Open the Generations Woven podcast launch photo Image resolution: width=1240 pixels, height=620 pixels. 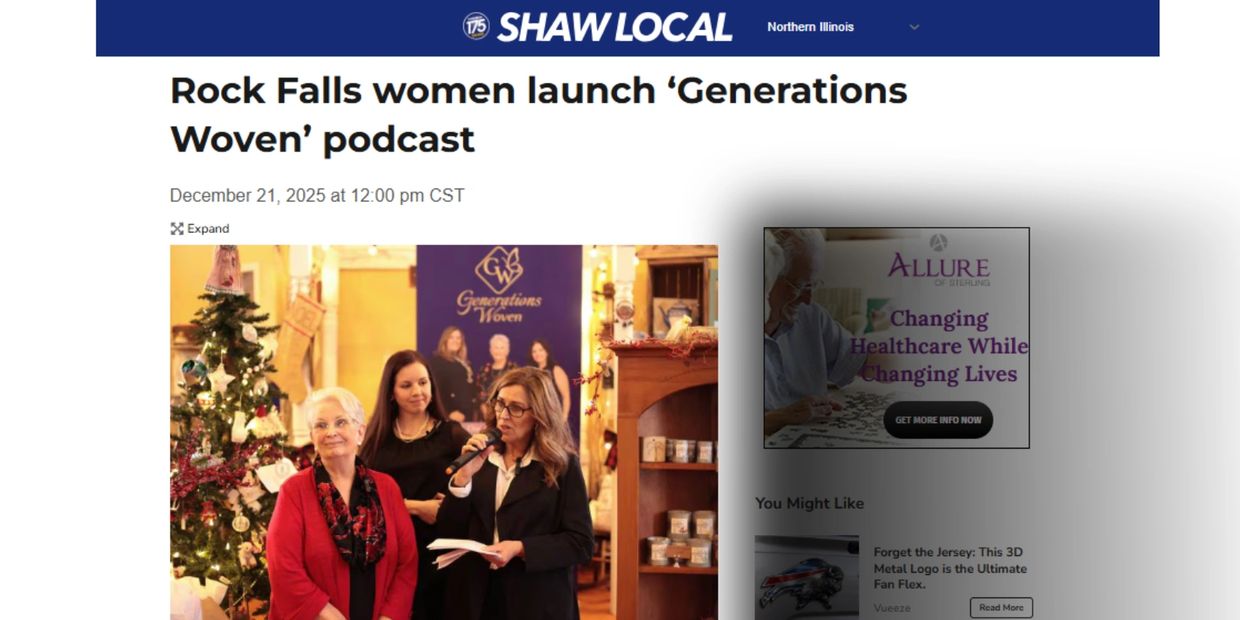pos(444,432)
